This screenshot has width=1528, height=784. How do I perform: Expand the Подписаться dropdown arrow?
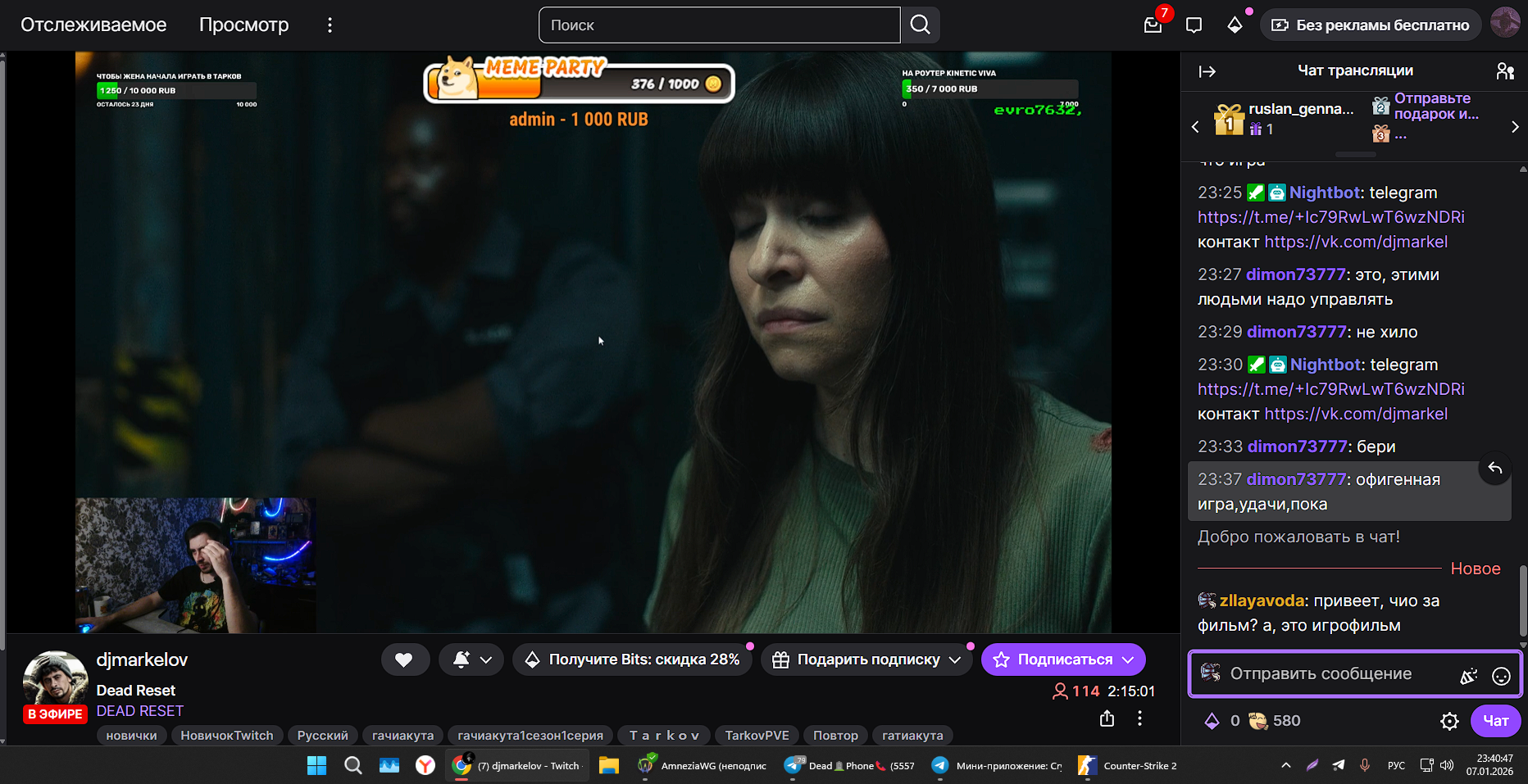pyautogui.click(x=1129, y=659)
